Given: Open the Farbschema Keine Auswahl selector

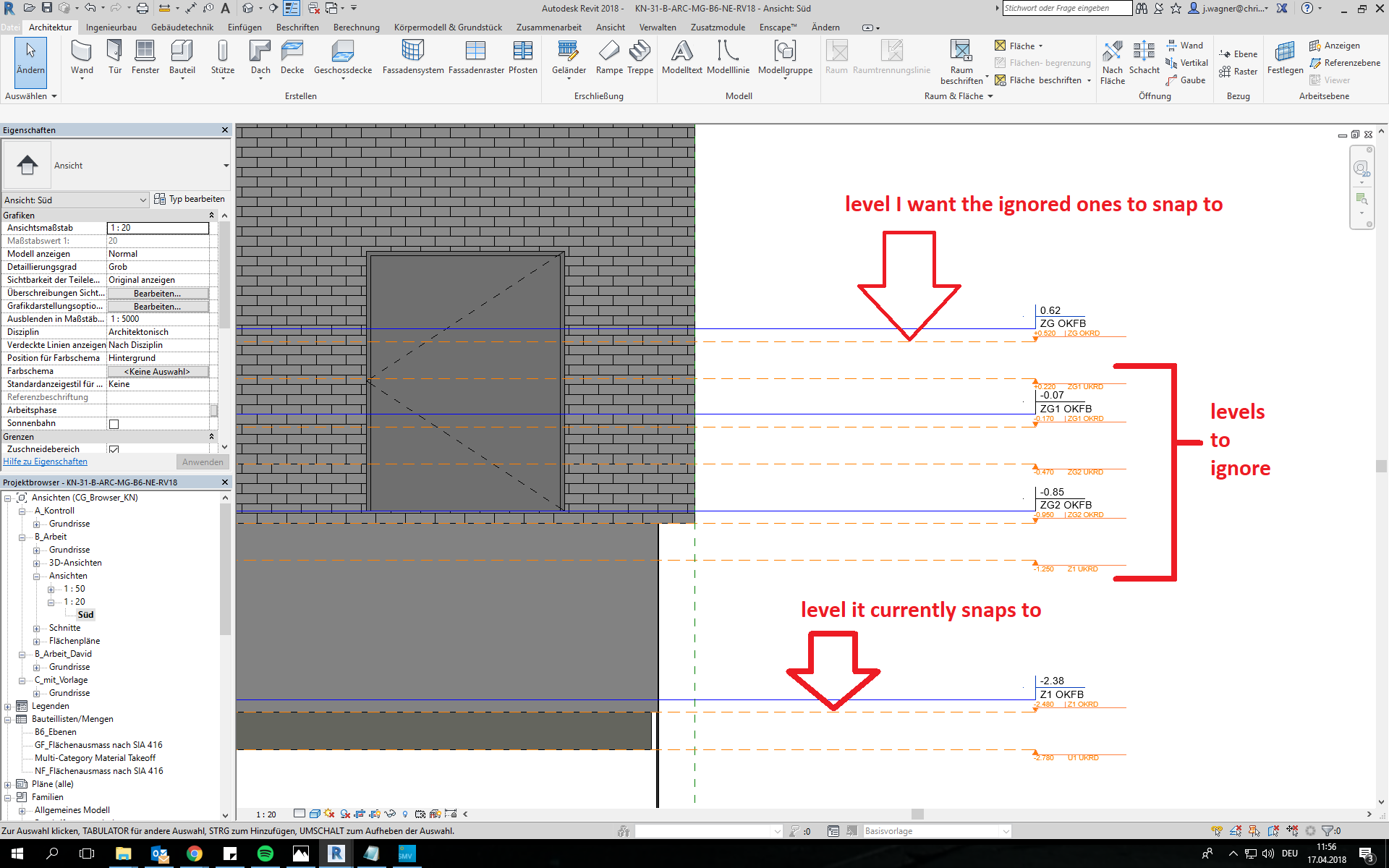Looking at the screenshot, I should [x=158, y=371].
